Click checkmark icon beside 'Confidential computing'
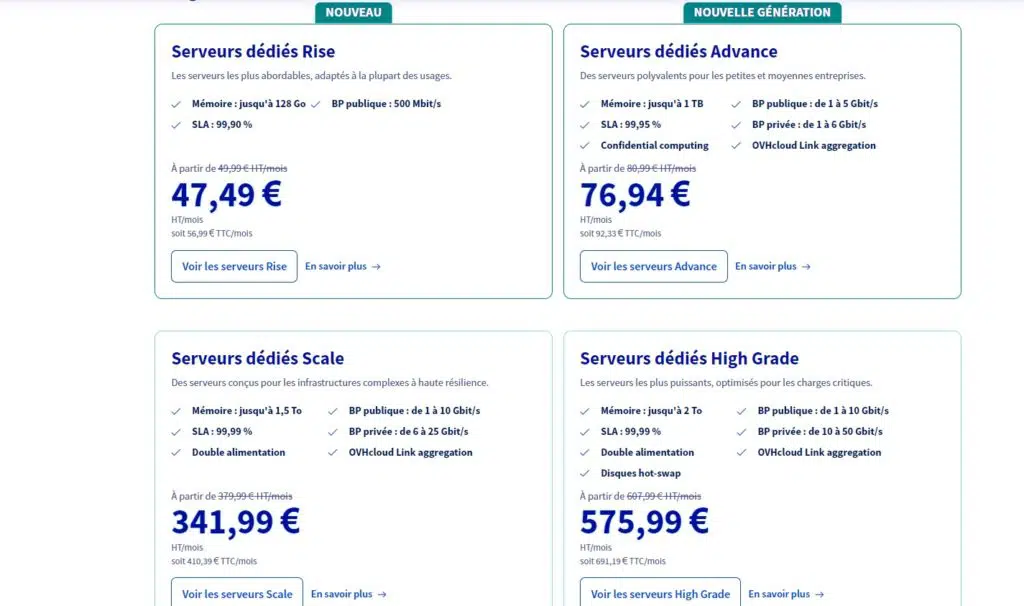The width and height of the screenshot is (1024, 606). 585,145
